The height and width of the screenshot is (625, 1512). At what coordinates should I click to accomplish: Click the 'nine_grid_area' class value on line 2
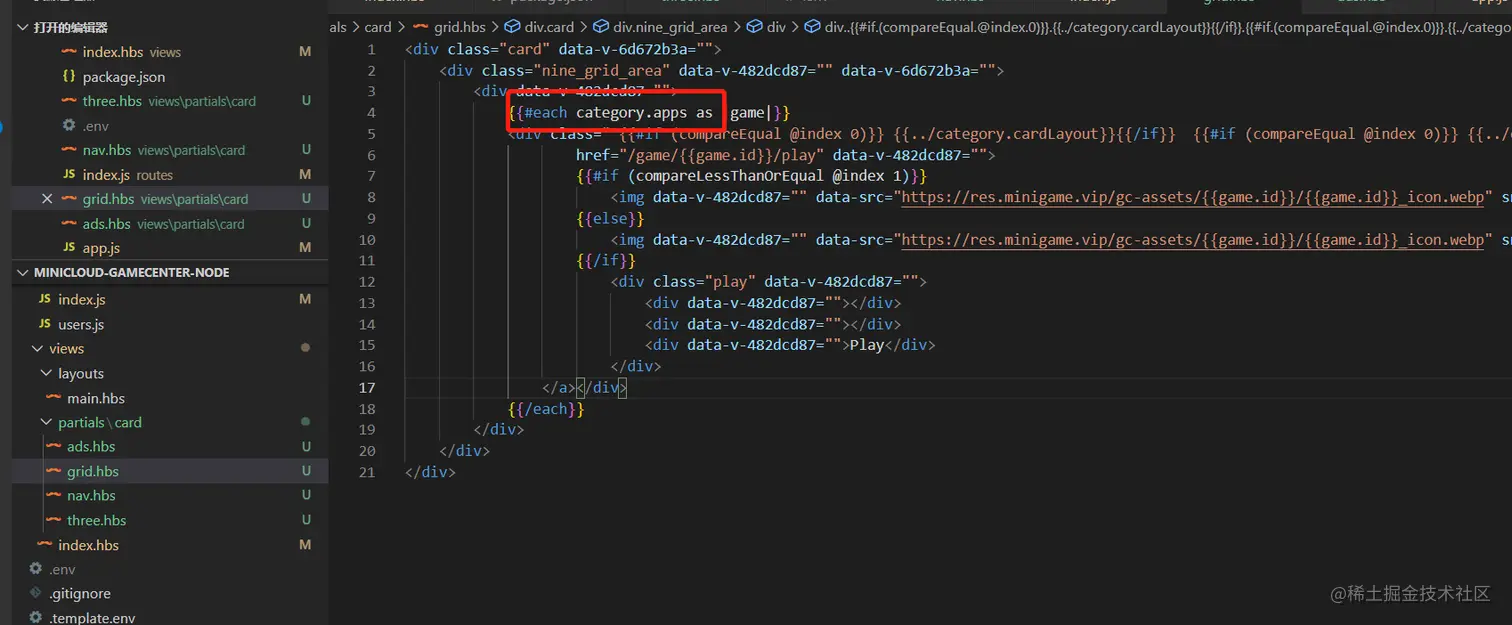point(606,70)
